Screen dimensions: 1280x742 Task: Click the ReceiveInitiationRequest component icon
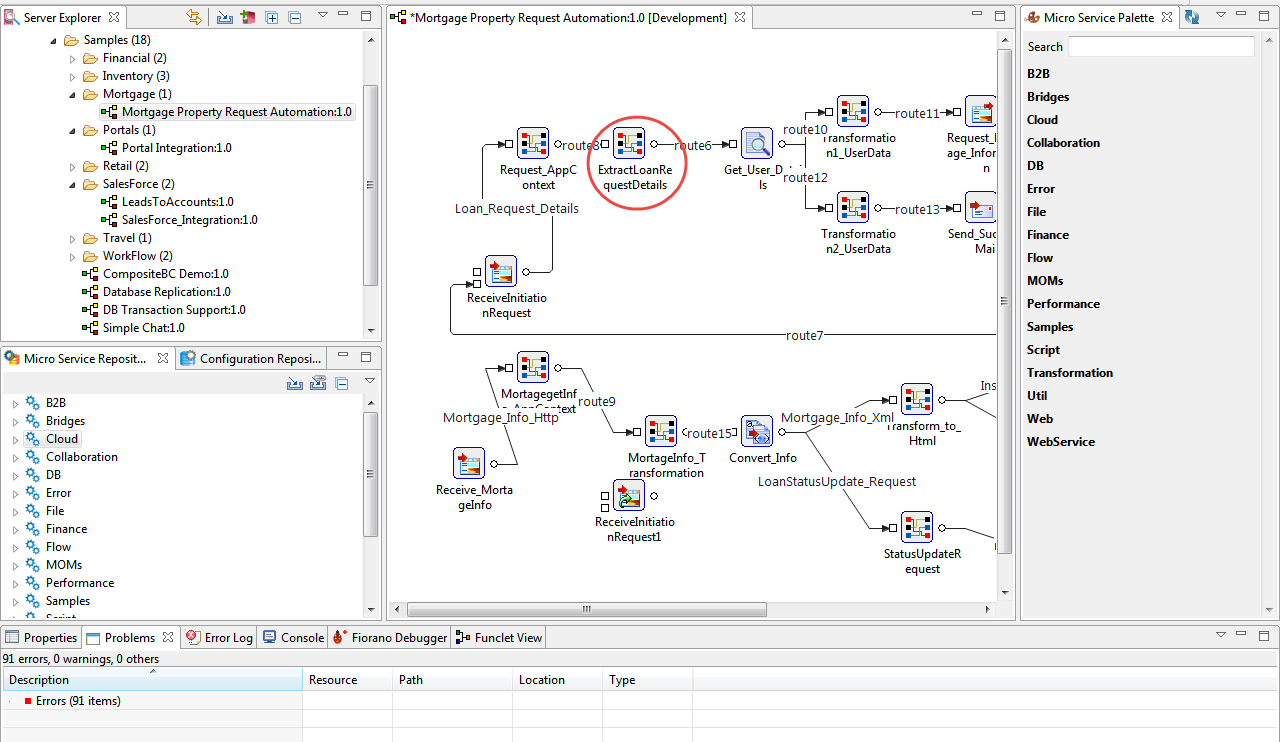click(500, 272)
